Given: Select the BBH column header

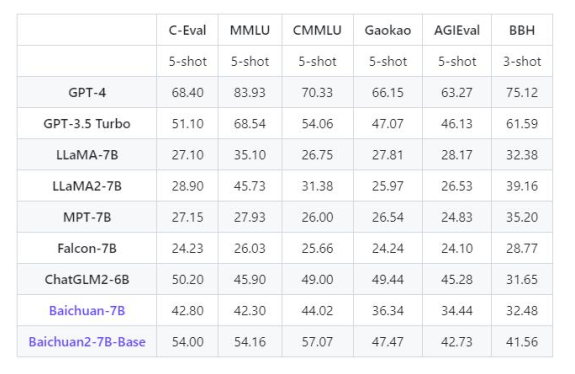Looking at the screenshot, I should click(522, 30).
